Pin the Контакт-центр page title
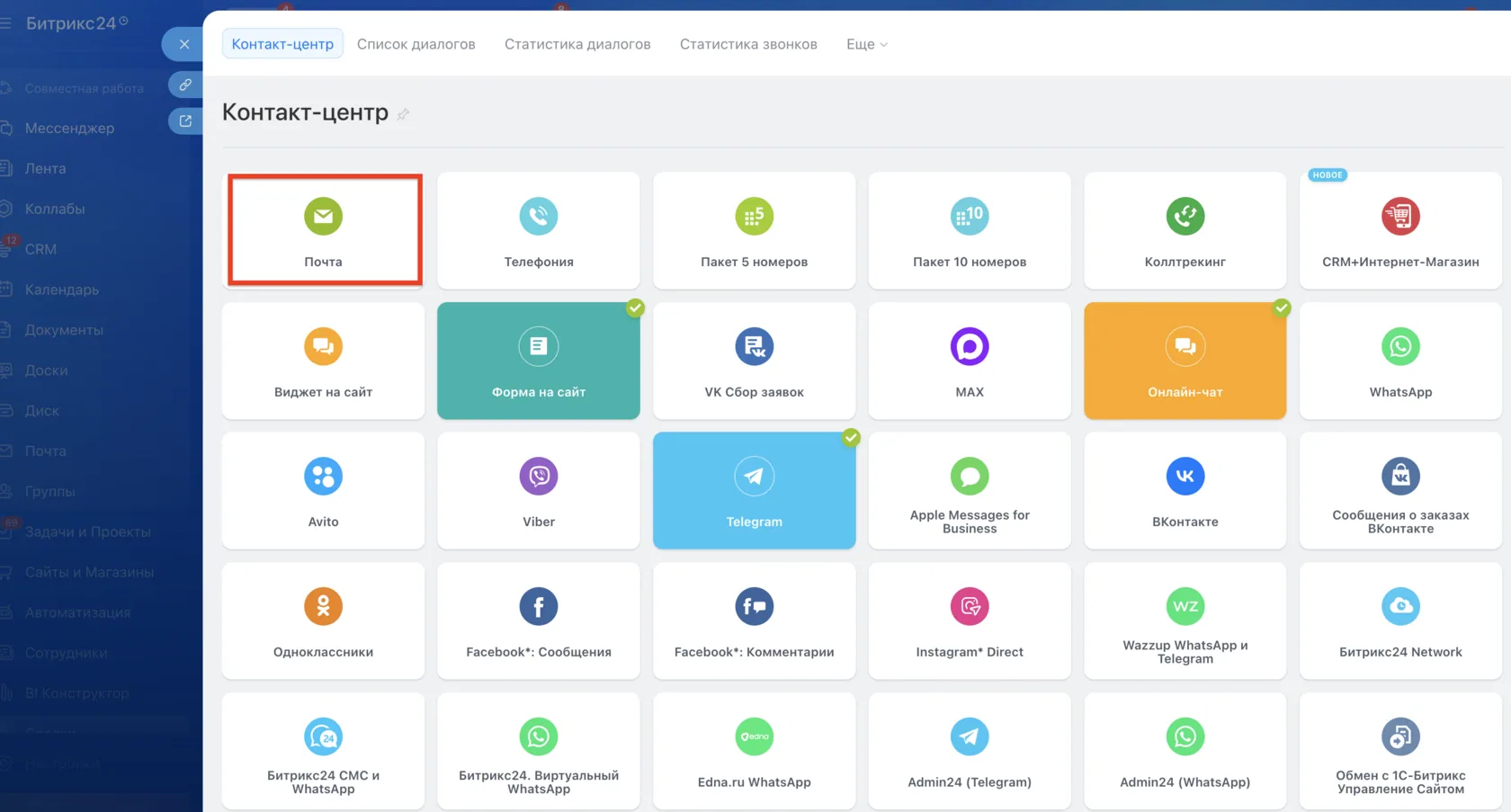This screenshot has height=812, width=1511. coord(403,114)
